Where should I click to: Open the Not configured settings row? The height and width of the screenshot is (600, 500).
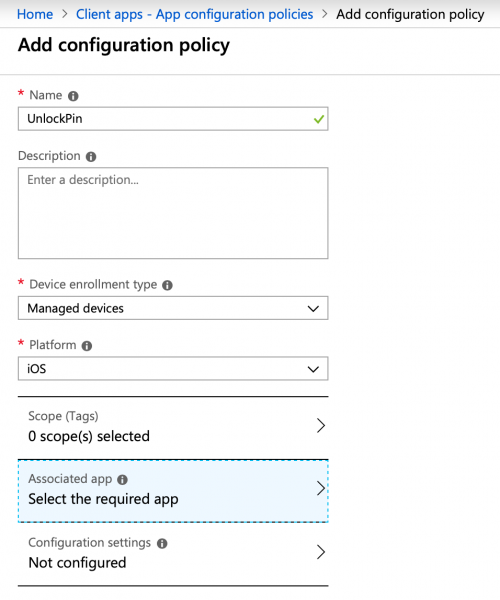click(x=173, y=554)
